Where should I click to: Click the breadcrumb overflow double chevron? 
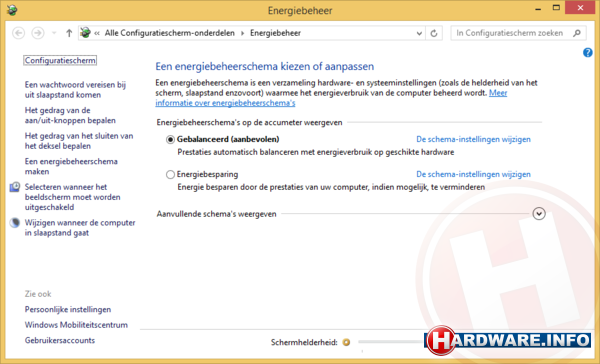click(x=97, y=33)
